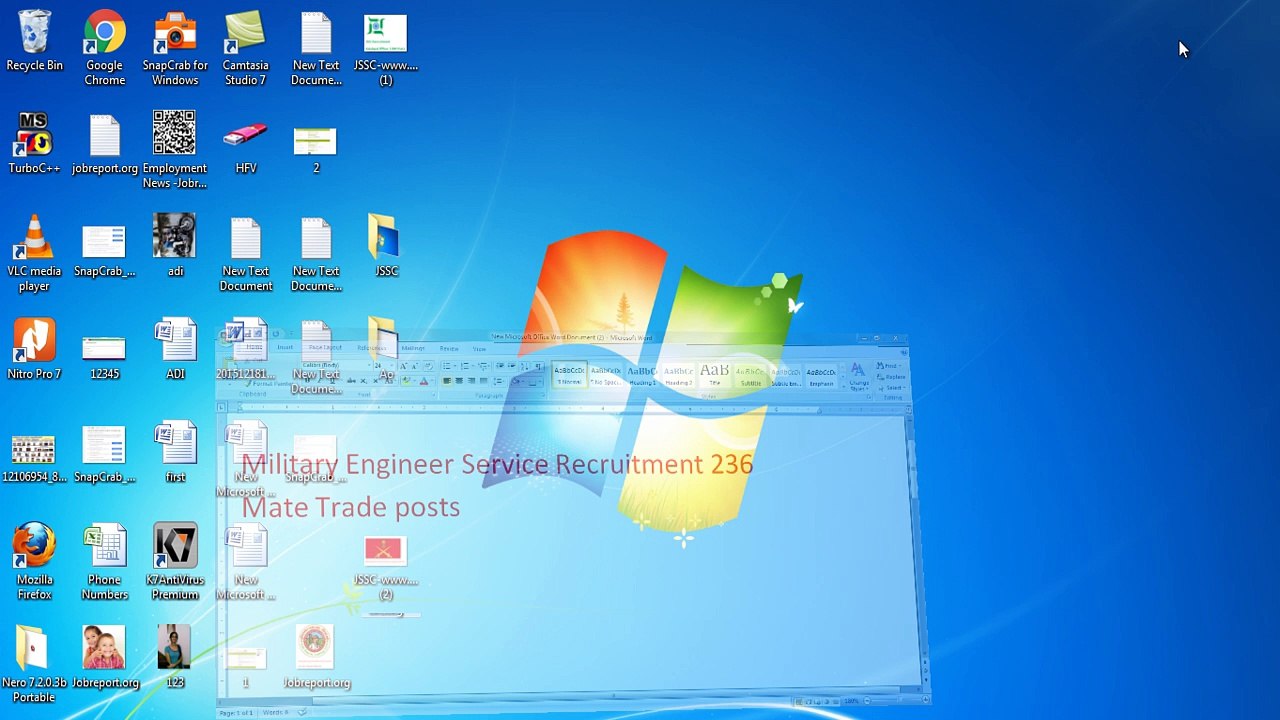Screen dimensions: 1280x720
Task: Open Change Styles in Word ribbon
Action: tap(859, 377)
